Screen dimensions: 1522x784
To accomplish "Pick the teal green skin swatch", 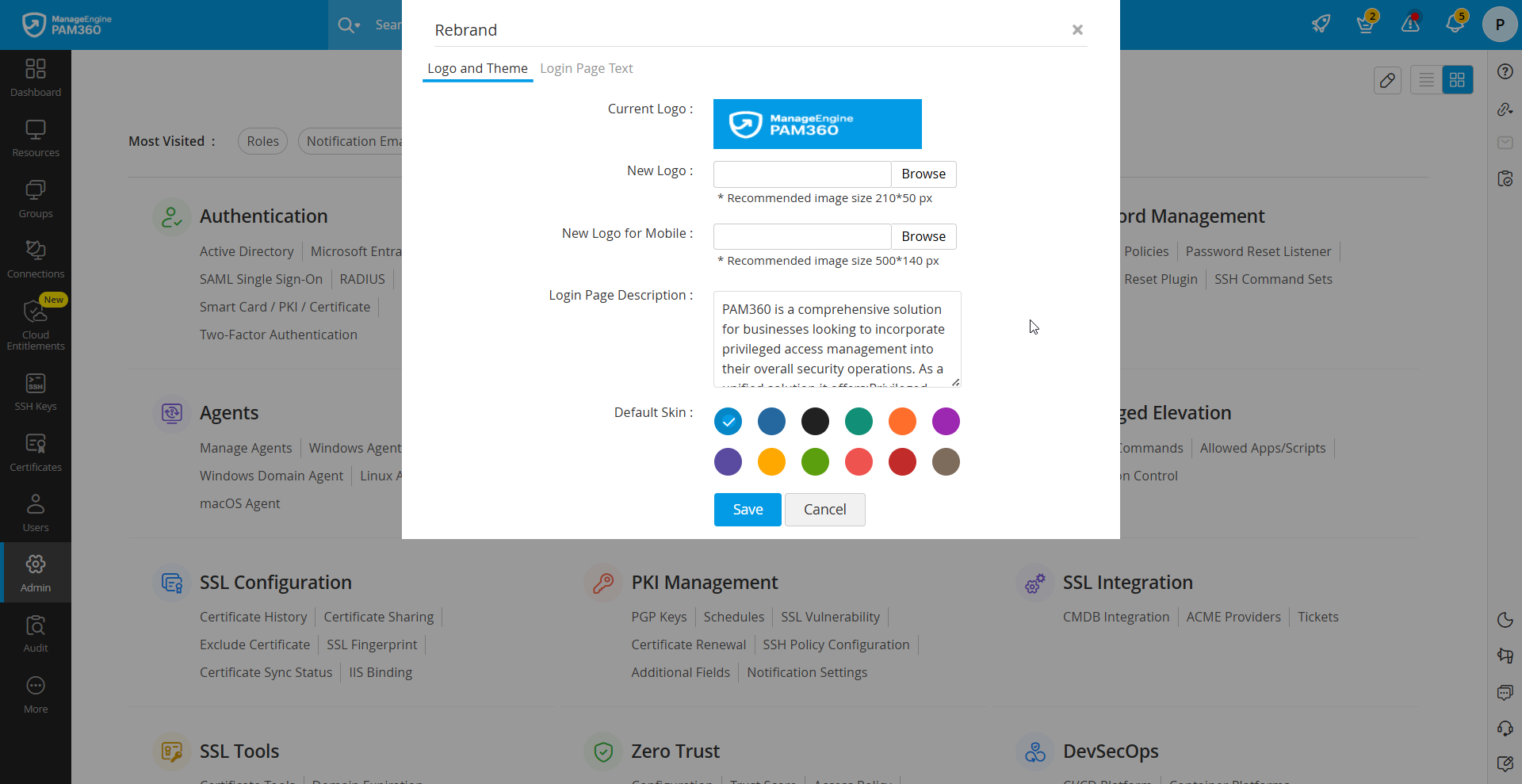I will (x=859, y=422).
